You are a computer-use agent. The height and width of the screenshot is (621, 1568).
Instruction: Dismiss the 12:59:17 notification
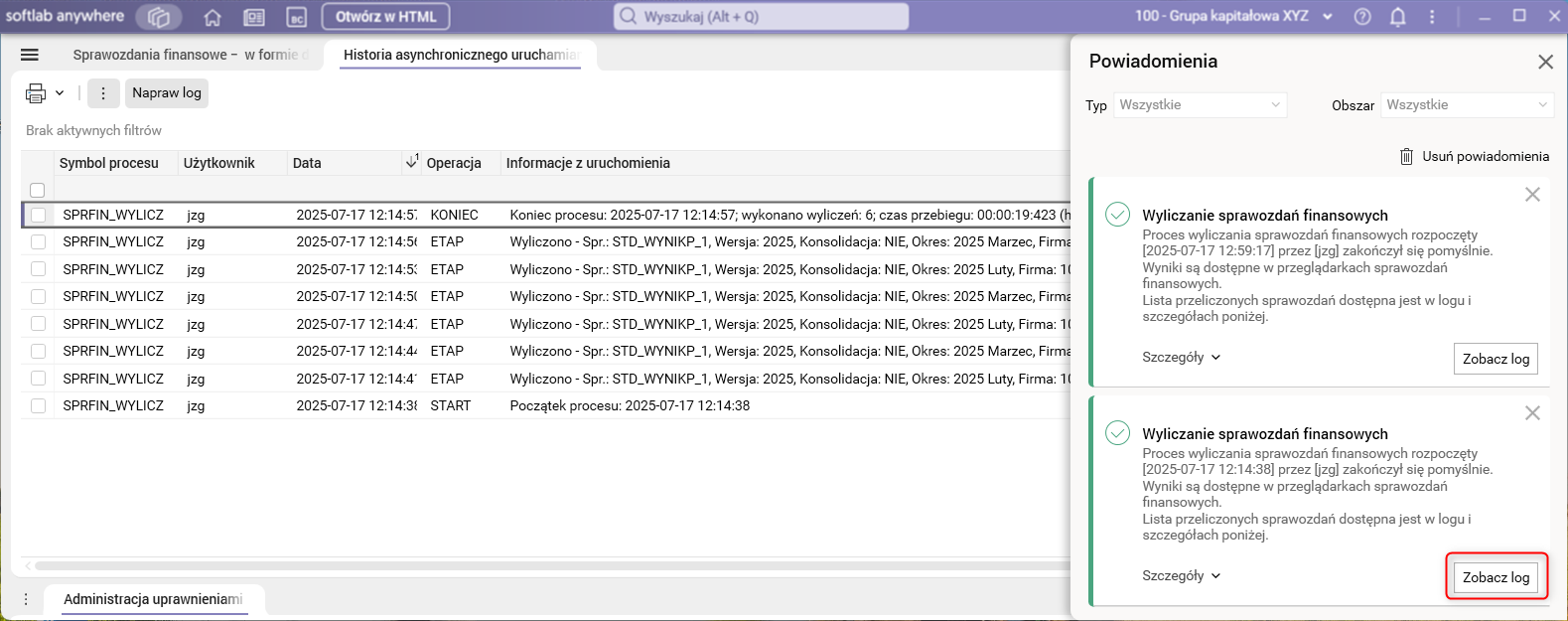coord(1532,195)
